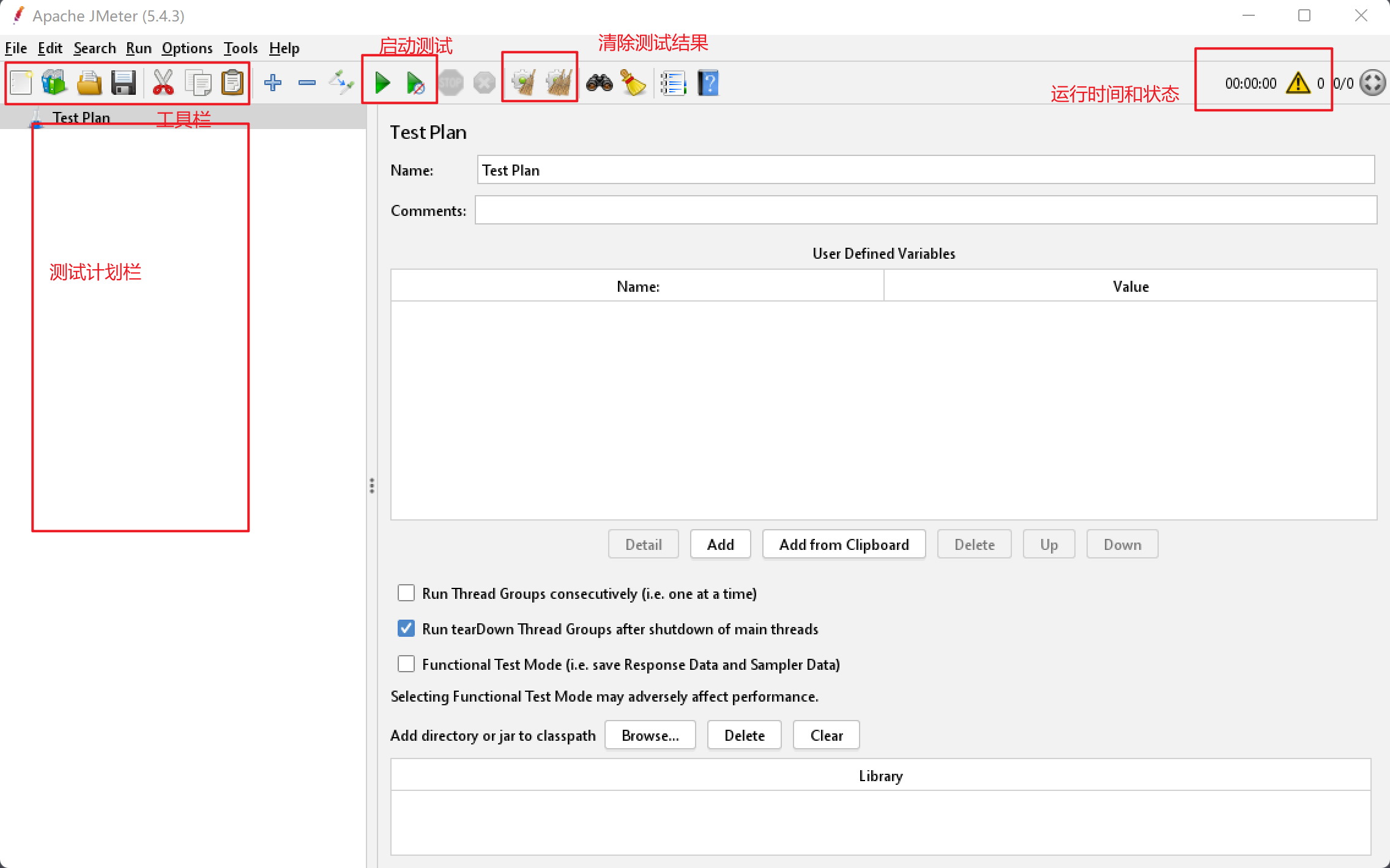This screenshot has width=1390, height=868.
Task: Click the yellow warning triangle log icon
Action: (x=1298, y=83)
